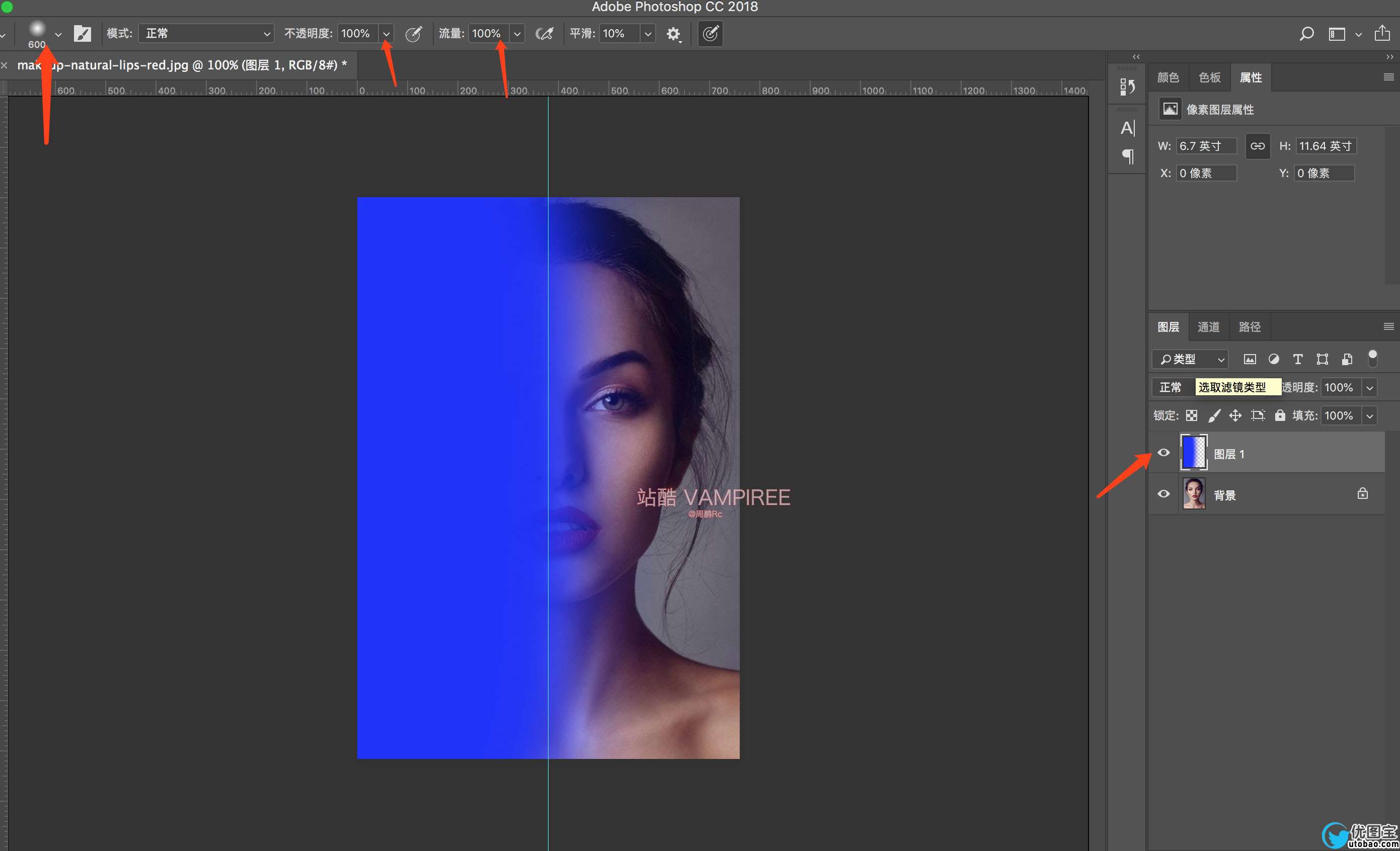Open the properties panel flyout menu
This screenshot has width=1400, height=851.
(1388, 77)
